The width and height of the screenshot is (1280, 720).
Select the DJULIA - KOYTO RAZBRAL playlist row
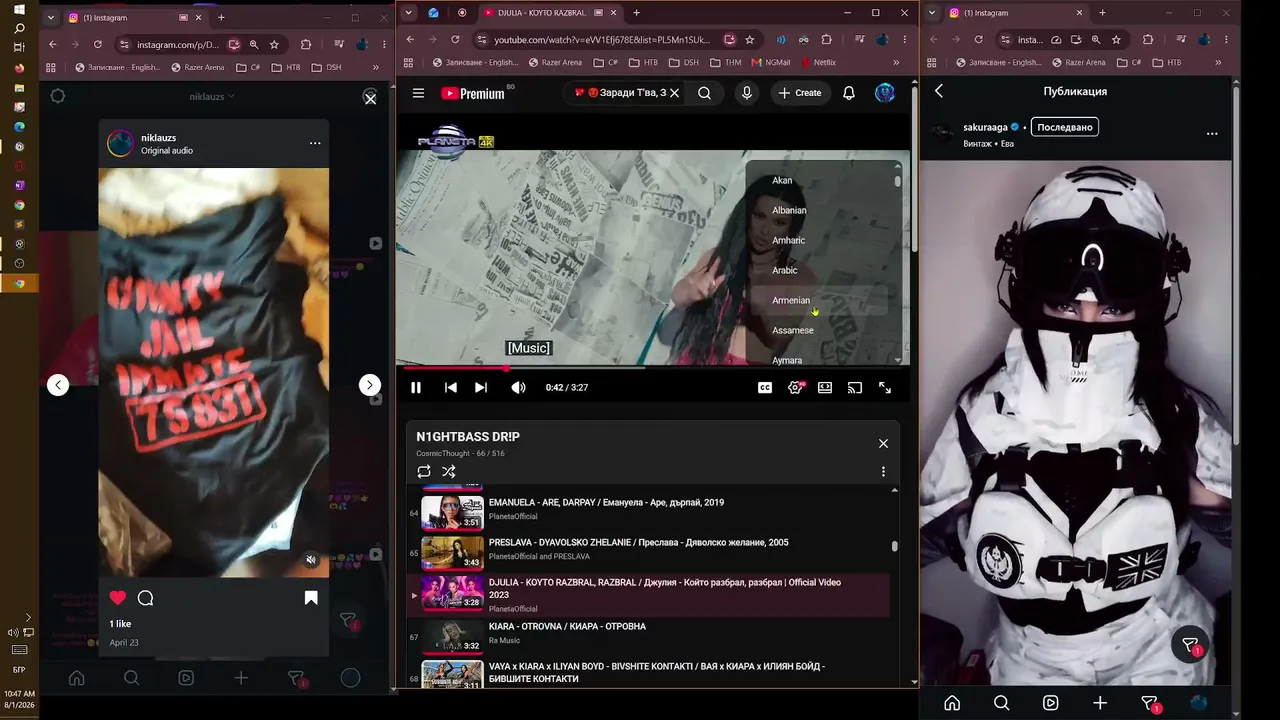click(648, 595)
